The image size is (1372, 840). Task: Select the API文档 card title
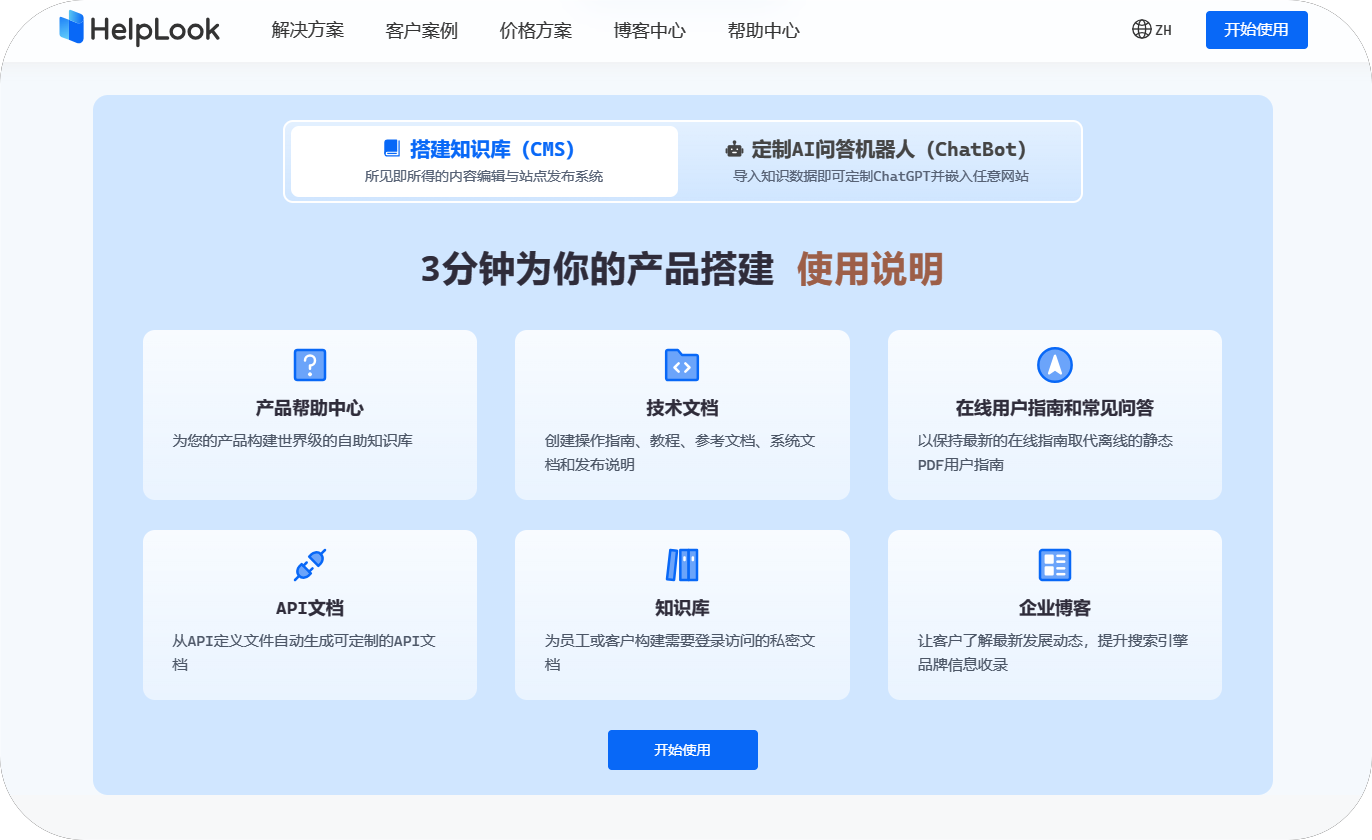click(310, 608)
